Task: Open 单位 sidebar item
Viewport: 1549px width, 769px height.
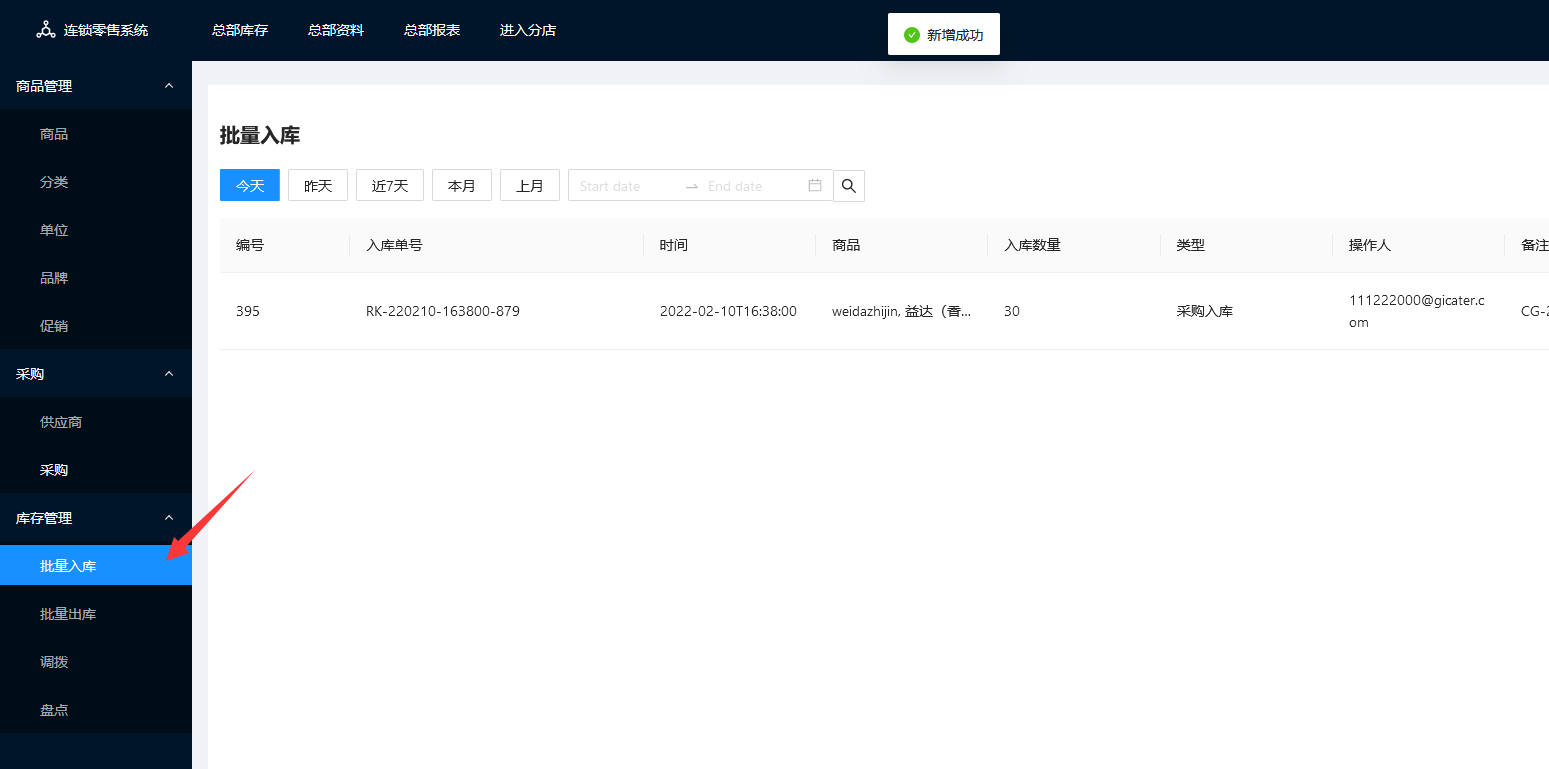Action: tap(96, 230)
